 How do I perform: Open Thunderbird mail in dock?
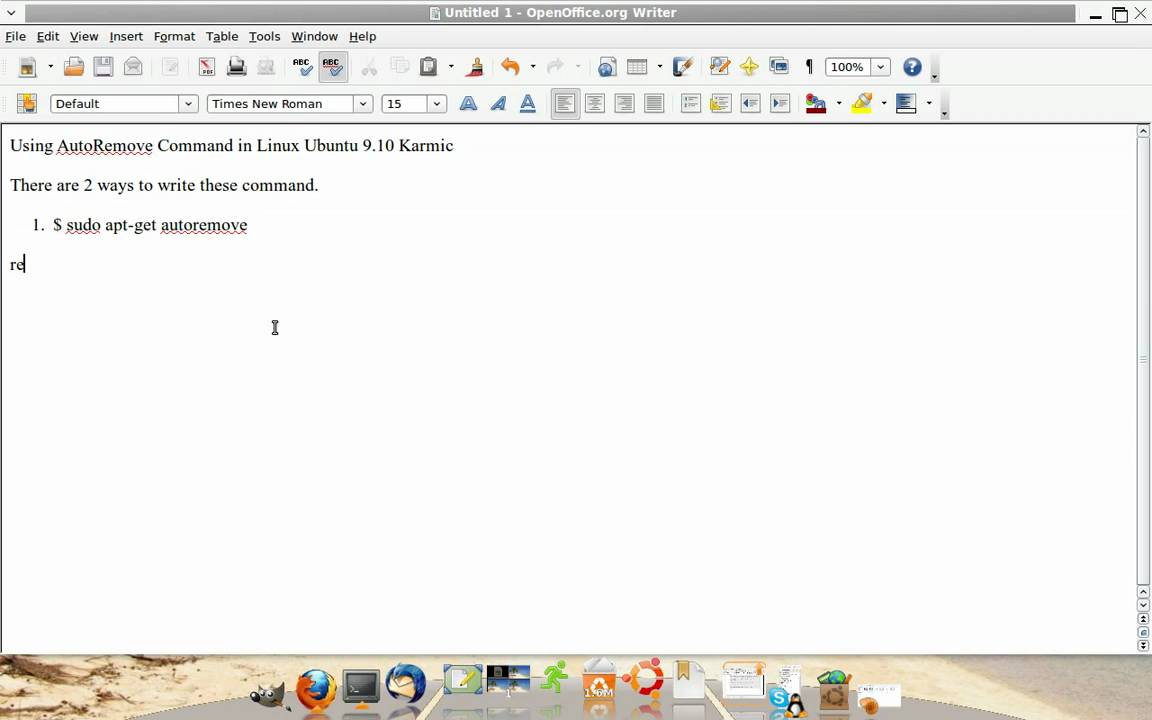[x=406, y=683]
